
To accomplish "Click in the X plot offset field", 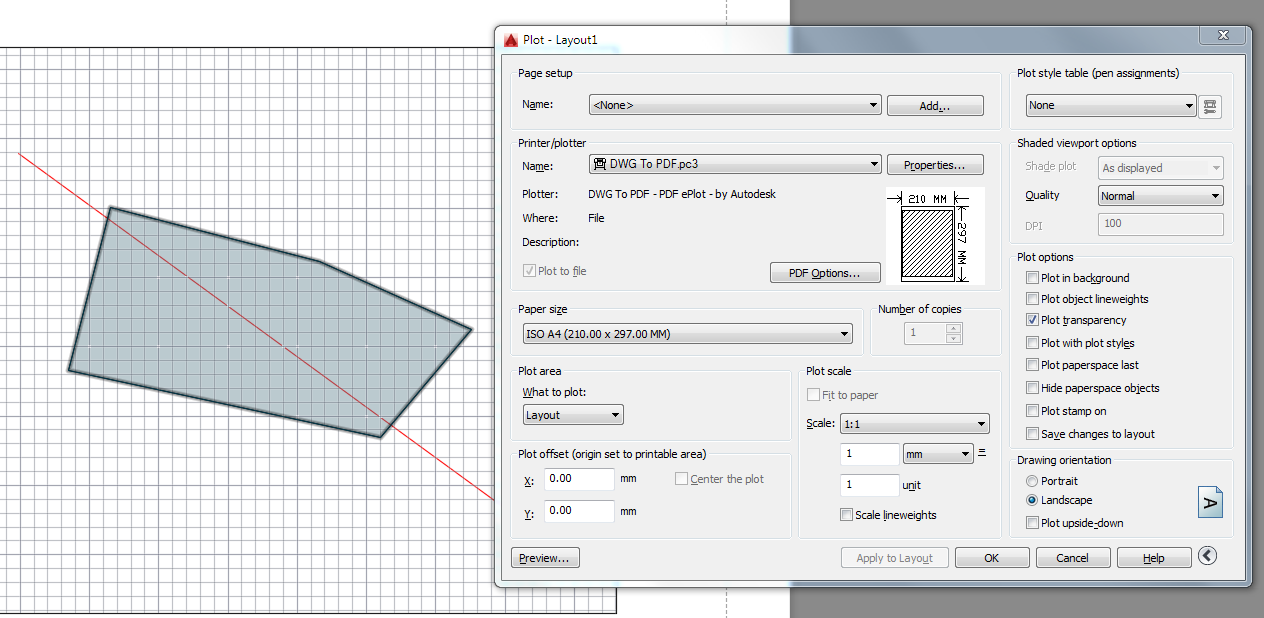I will [578, 479].
